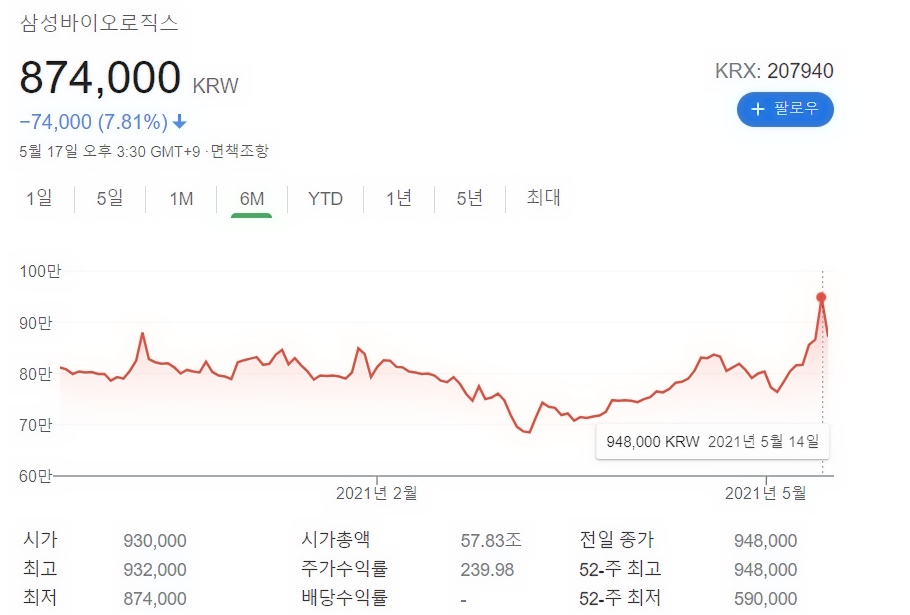Select the 1년 time range tab
The width and height of the screenshot is (910, 615).
point(399,198)
